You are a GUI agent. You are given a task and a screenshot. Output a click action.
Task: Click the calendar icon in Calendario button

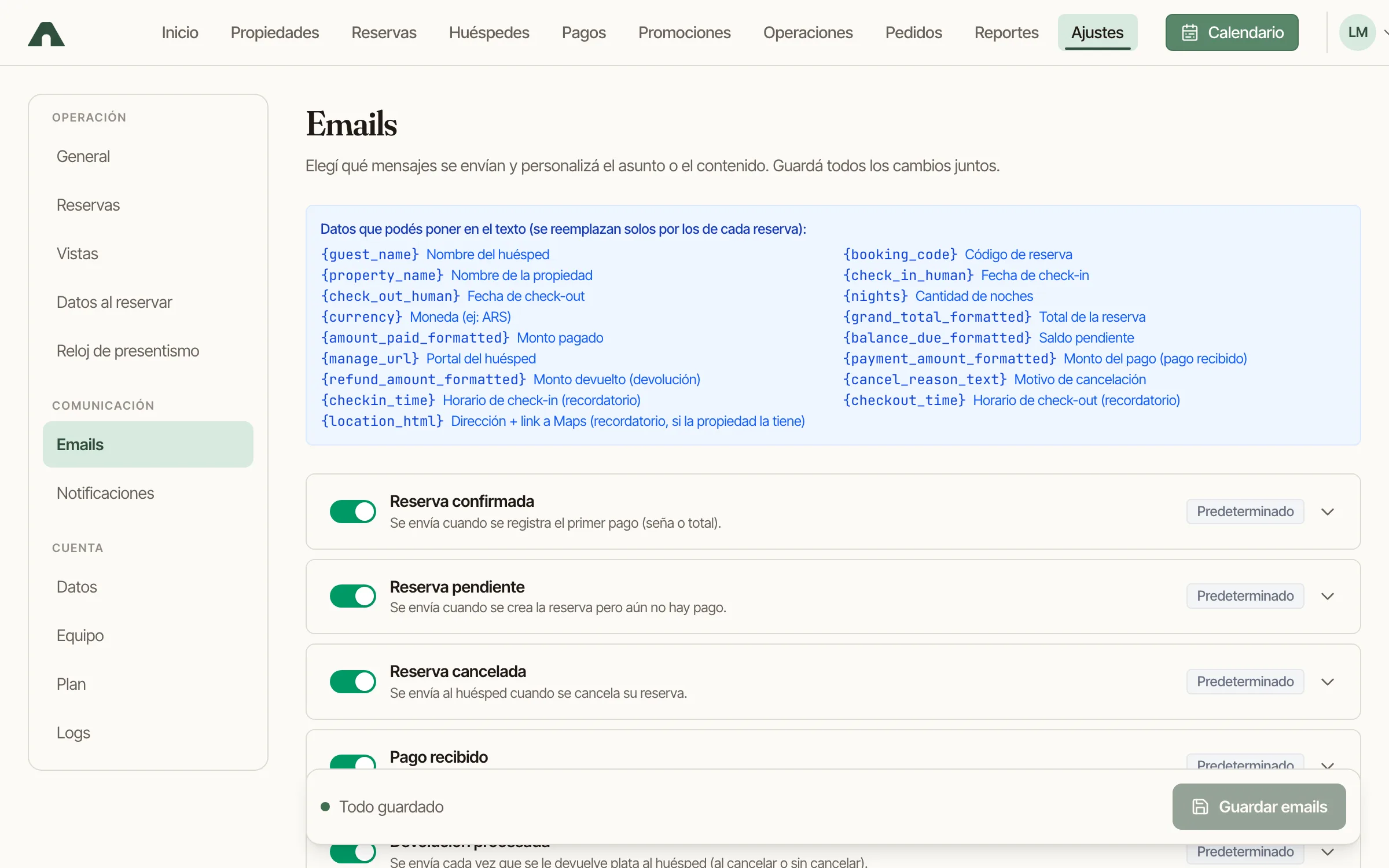click(x=1189, y=32)
